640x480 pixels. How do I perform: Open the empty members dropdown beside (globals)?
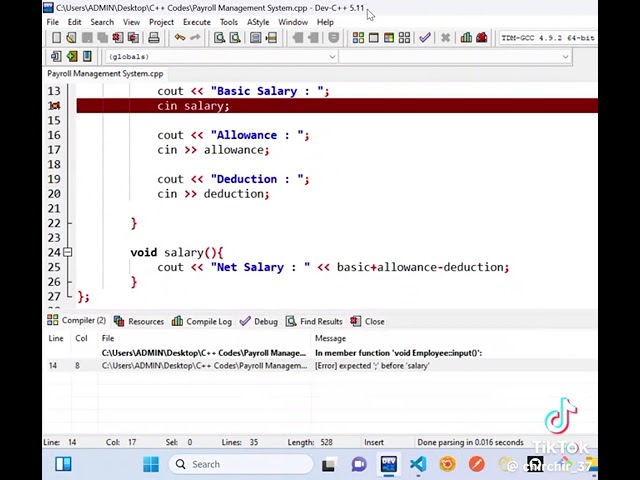(x=455, y=57)
